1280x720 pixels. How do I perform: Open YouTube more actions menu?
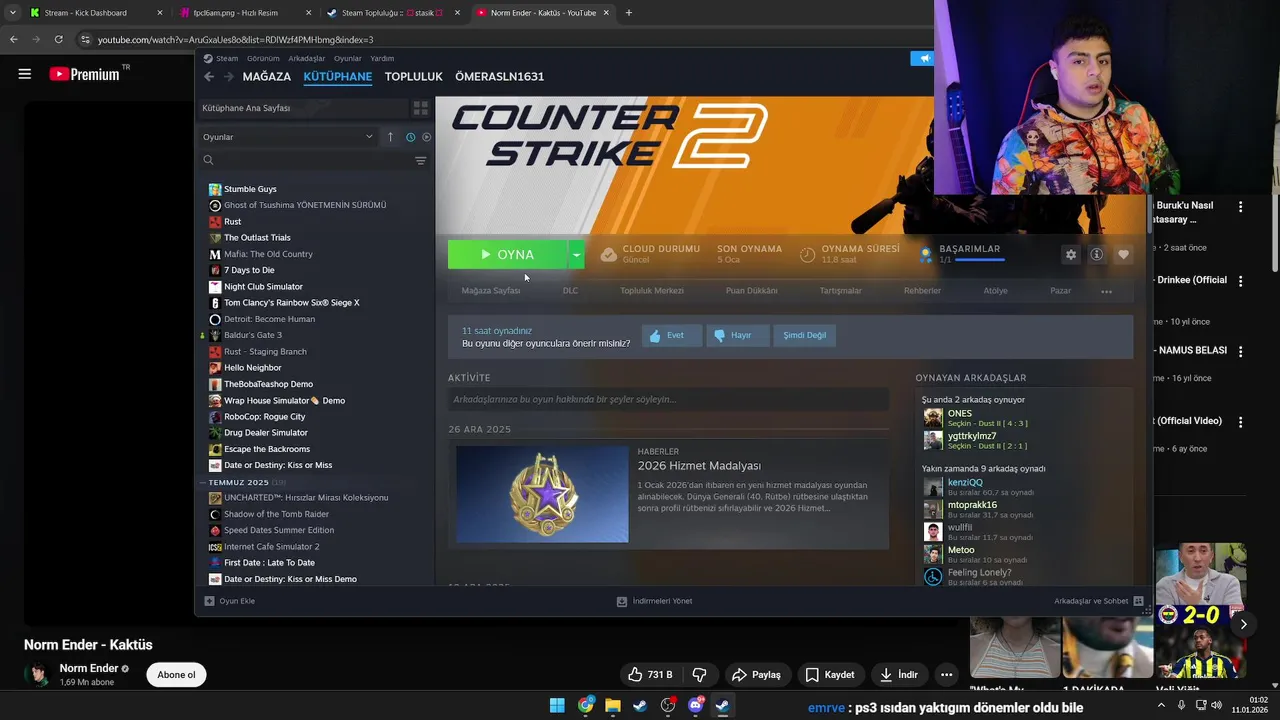click(946, 675)
